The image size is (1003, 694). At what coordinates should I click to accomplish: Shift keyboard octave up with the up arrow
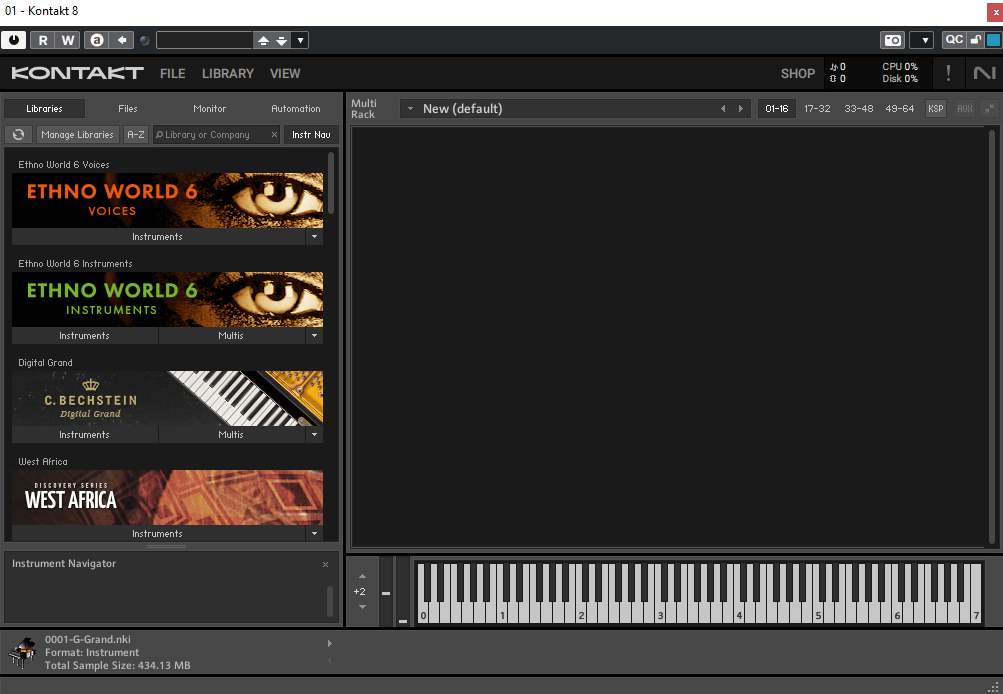(362, 576)
